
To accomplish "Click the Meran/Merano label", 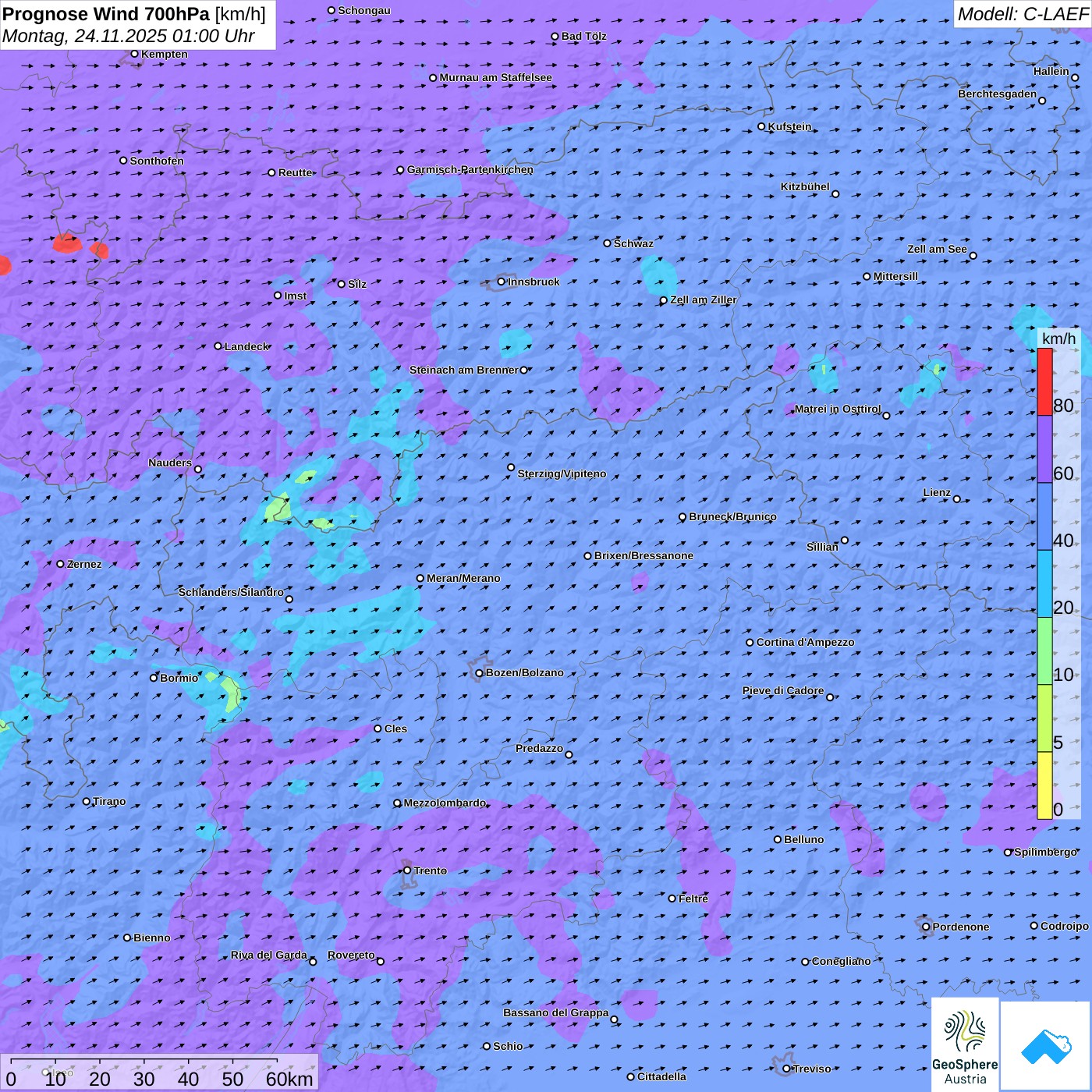I will pos(463,578).
